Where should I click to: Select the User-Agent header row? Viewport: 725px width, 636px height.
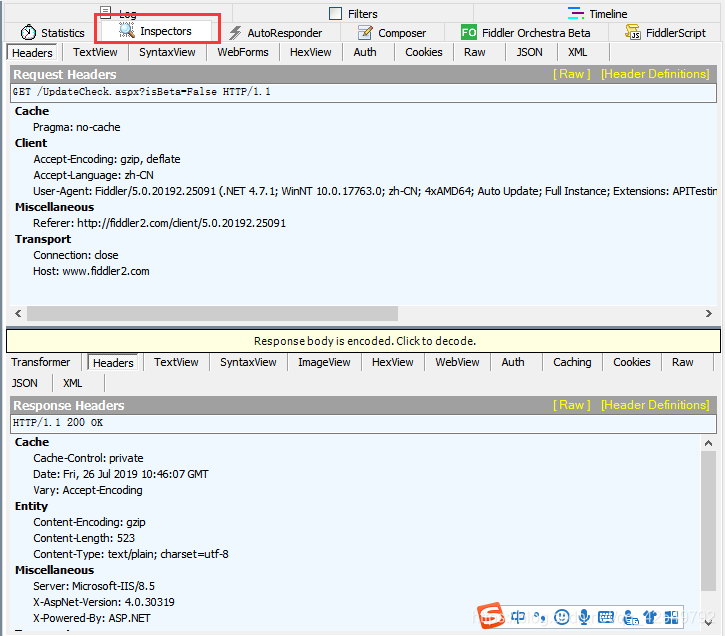375,191
